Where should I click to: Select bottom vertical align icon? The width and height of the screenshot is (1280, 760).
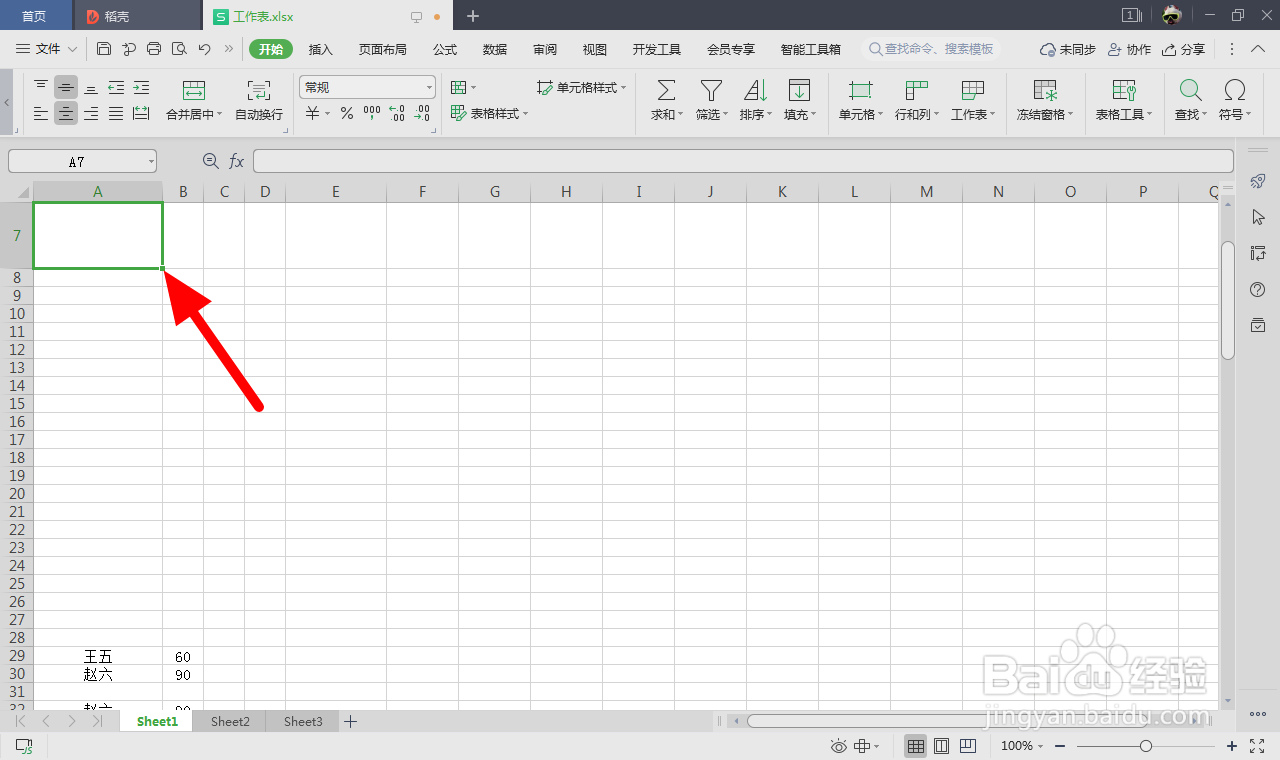tap(91, 87)
